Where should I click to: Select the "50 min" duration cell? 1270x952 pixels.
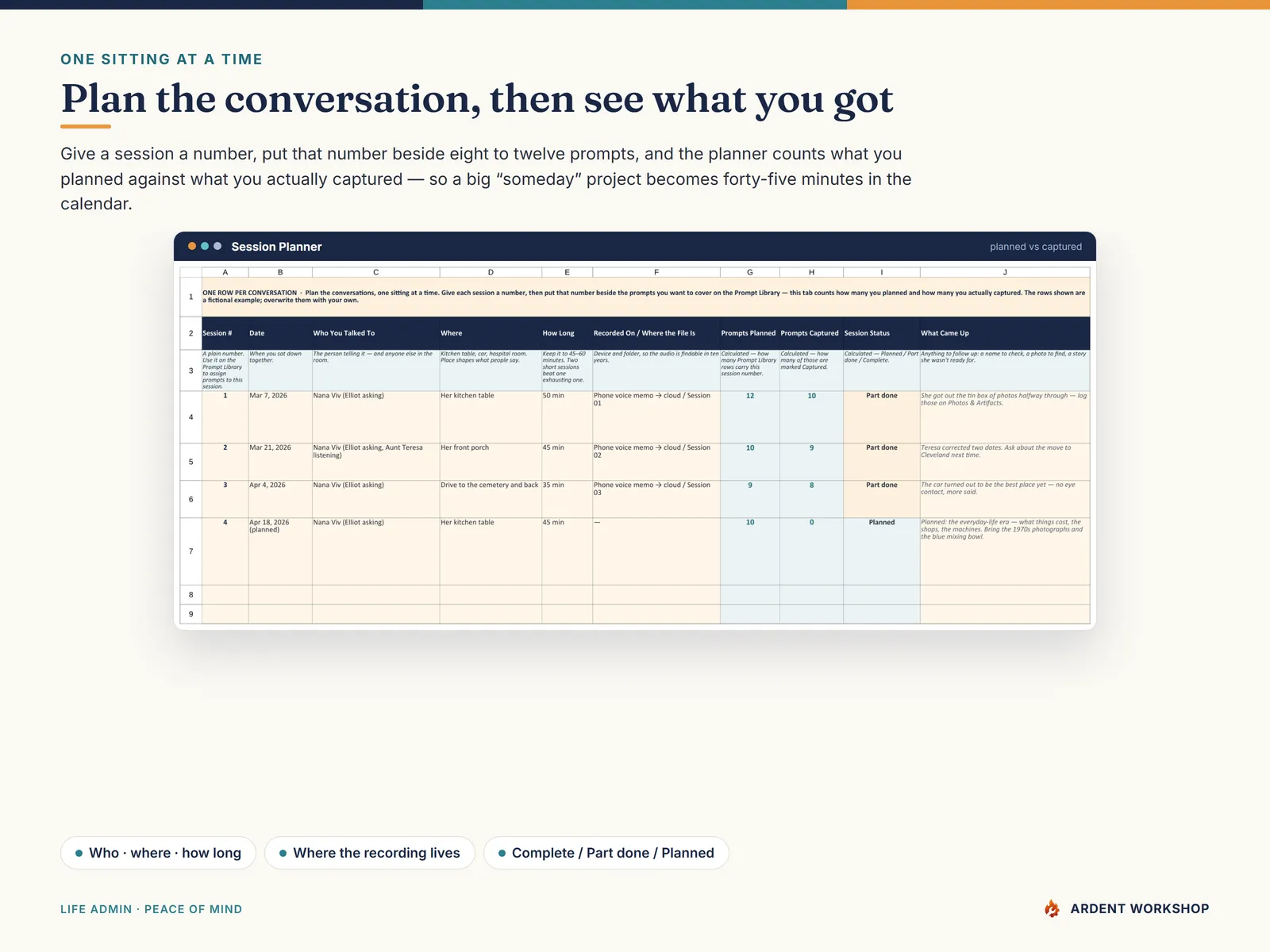click(567, 417)
